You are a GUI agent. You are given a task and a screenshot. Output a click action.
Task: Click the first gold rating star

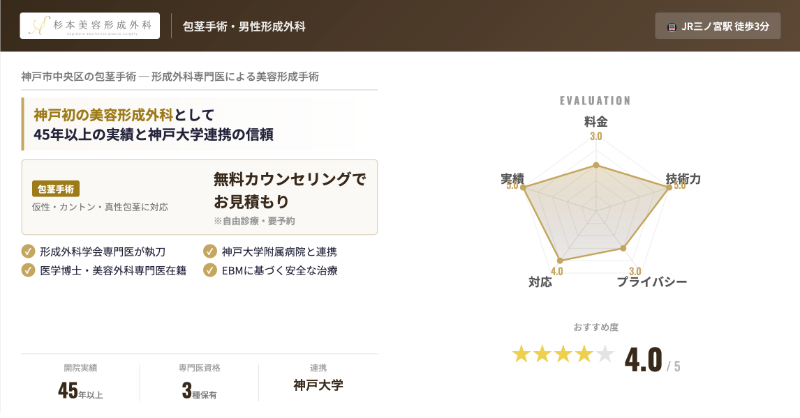(521, 354)
